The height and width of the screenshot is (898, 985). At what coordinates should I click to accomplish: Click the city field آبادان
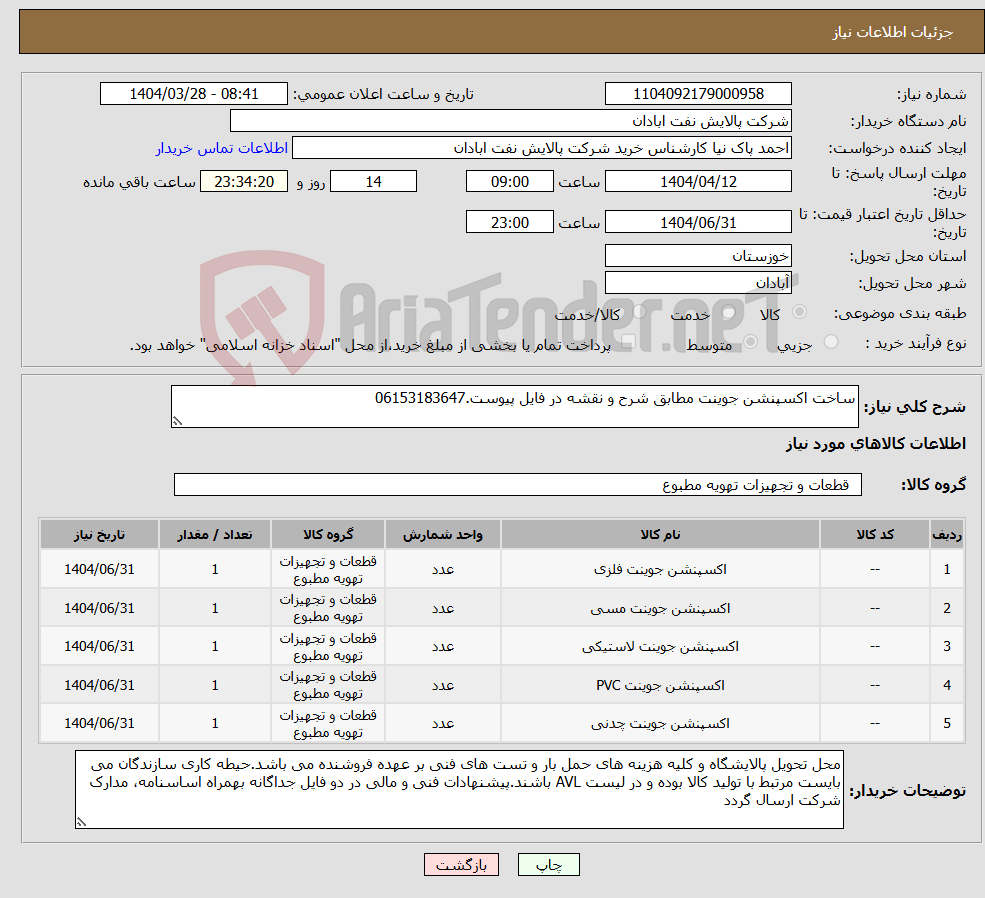[x=698, y=283]
